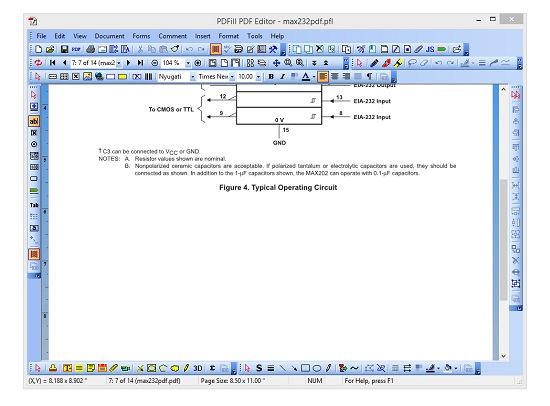
Task: Click the JS JavaScript icon
Action: click(x=430, y=49)
